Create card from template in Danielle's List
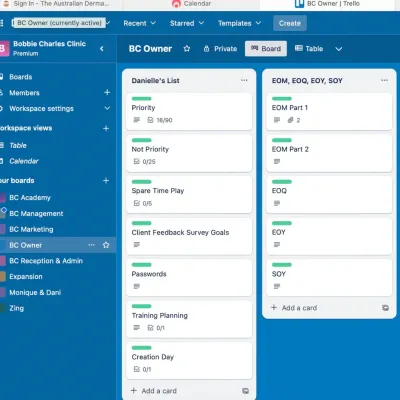Screen dimensions: 400x400 [245, 391]
